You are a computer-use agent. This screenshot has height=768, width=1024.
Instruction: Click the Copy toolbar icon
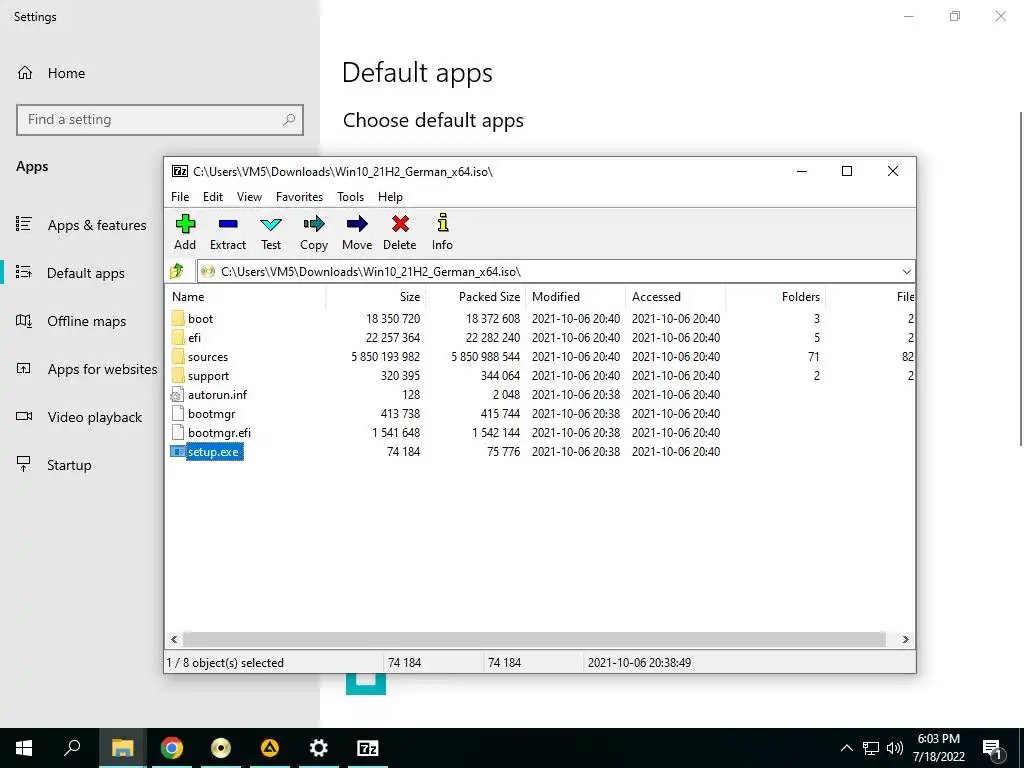coord(314,232)
